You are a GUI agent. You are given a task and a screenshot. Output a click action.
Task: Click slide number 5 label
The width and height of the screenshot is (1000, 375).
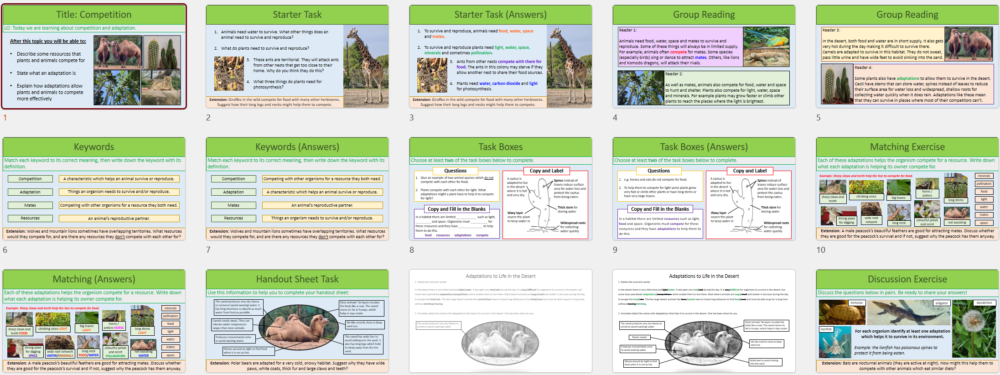(x=819, y=117)
